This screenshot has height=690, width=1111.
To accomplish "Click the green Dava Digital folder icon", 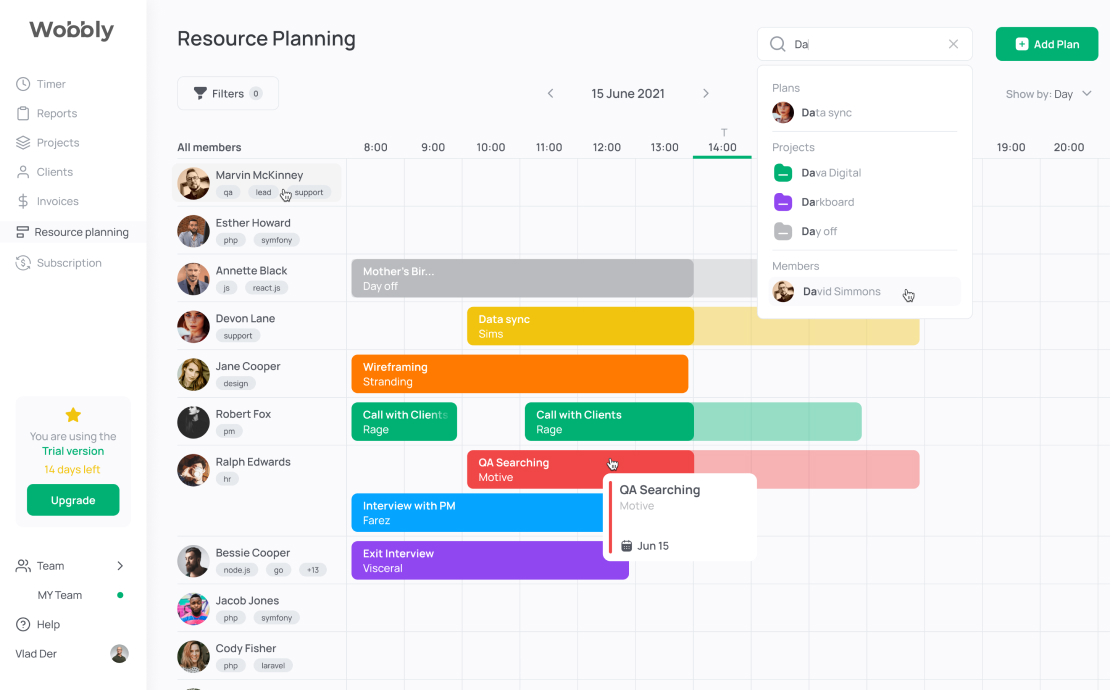I will click(x=783, y=173).
